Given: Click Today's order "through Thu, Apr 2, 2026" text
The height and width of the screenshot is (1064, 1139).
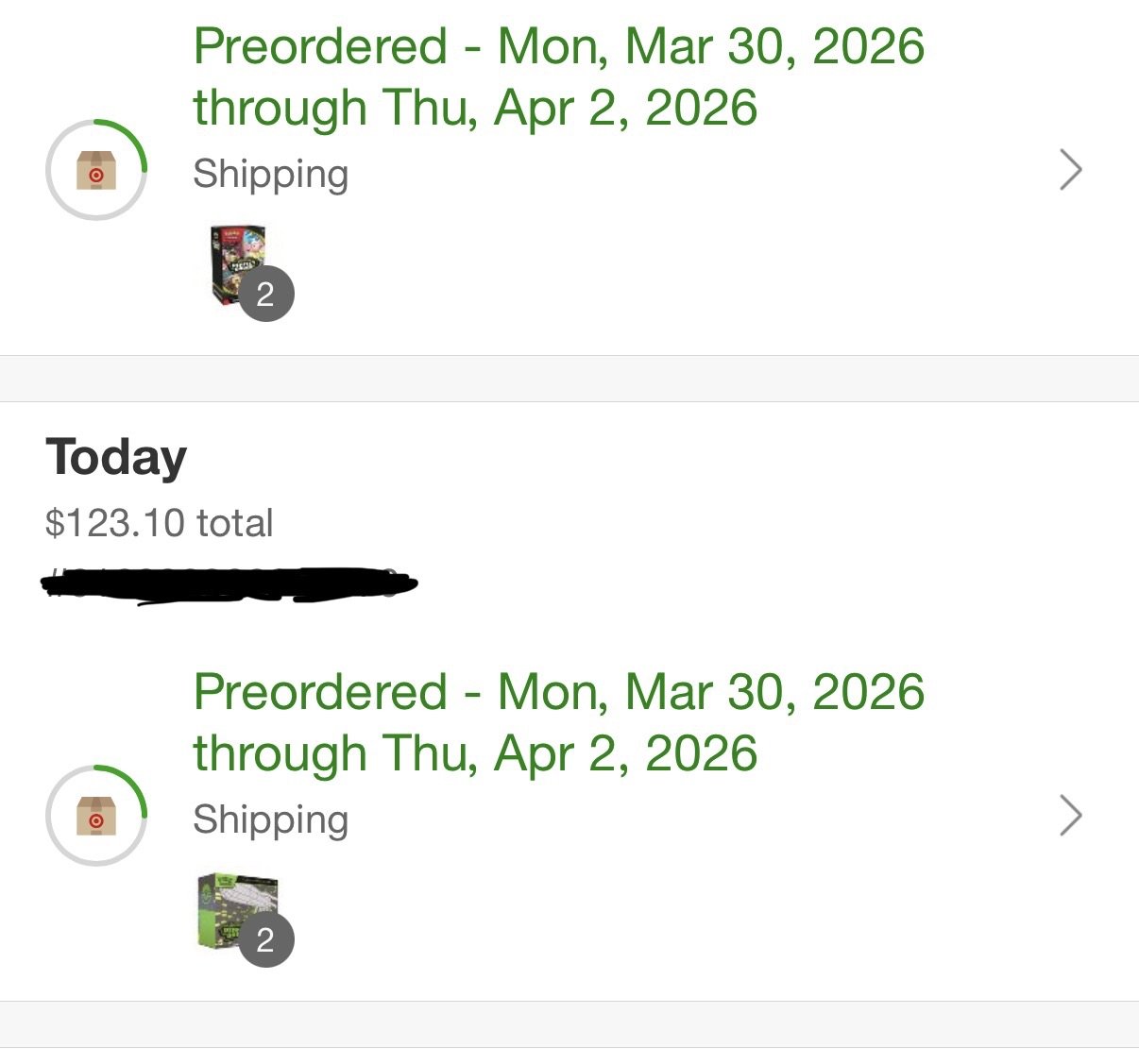Looking at the screenshot, I should tap(475, 753).
